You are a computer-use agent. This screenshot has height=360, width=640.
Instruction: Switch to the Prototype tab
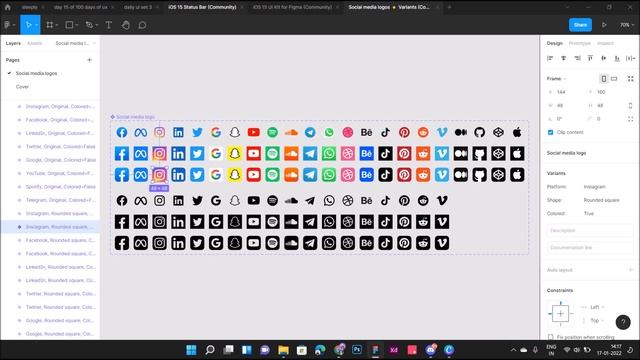point(580,43)
